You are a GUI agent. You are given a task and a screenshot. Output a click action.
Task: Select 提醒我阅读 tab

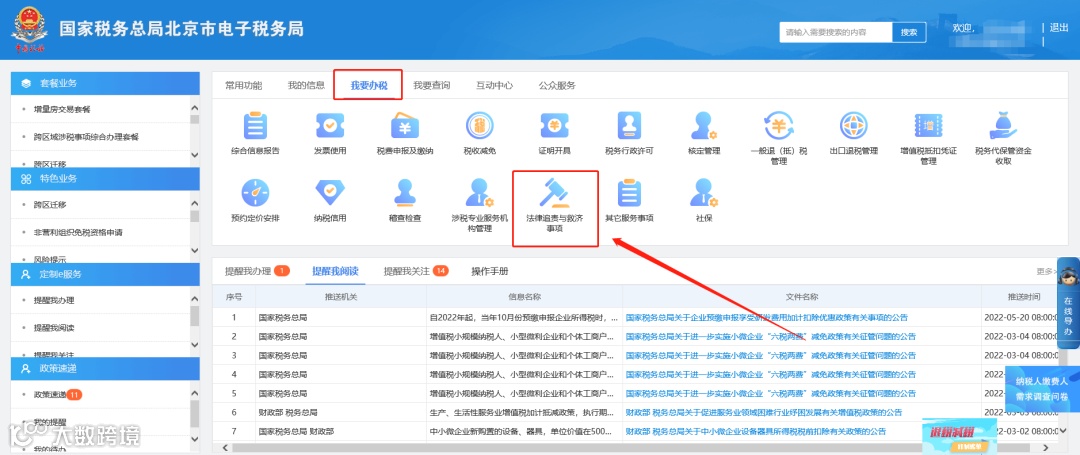click(x=335, y=271)
